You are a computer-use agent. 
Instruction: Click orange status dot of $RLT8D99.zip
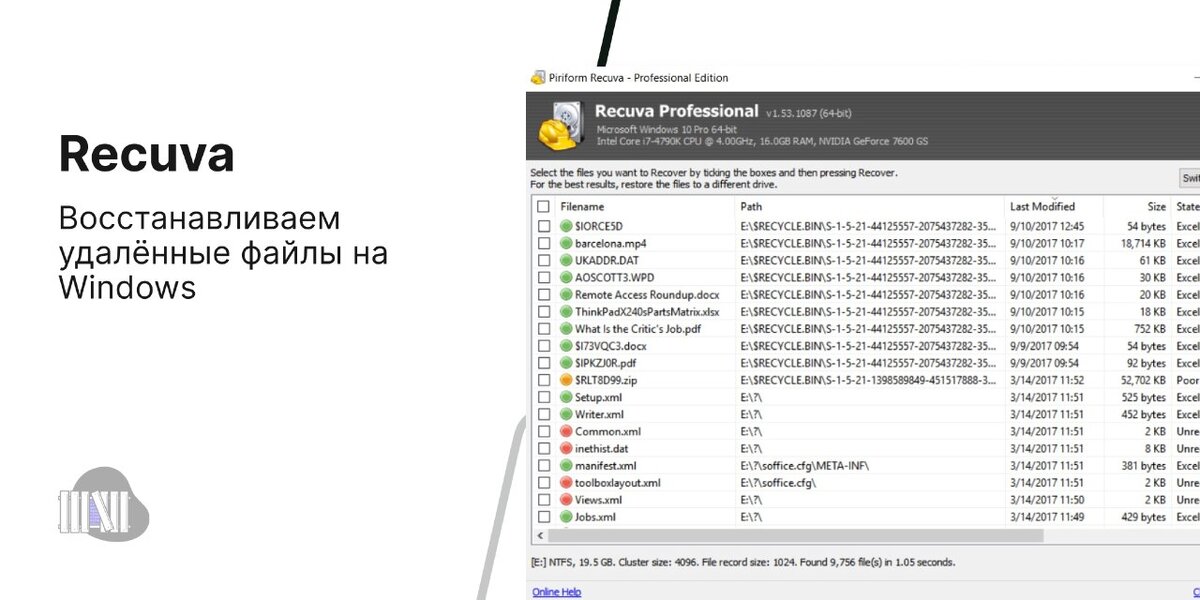pyautogui.click(x=566, y=380)
